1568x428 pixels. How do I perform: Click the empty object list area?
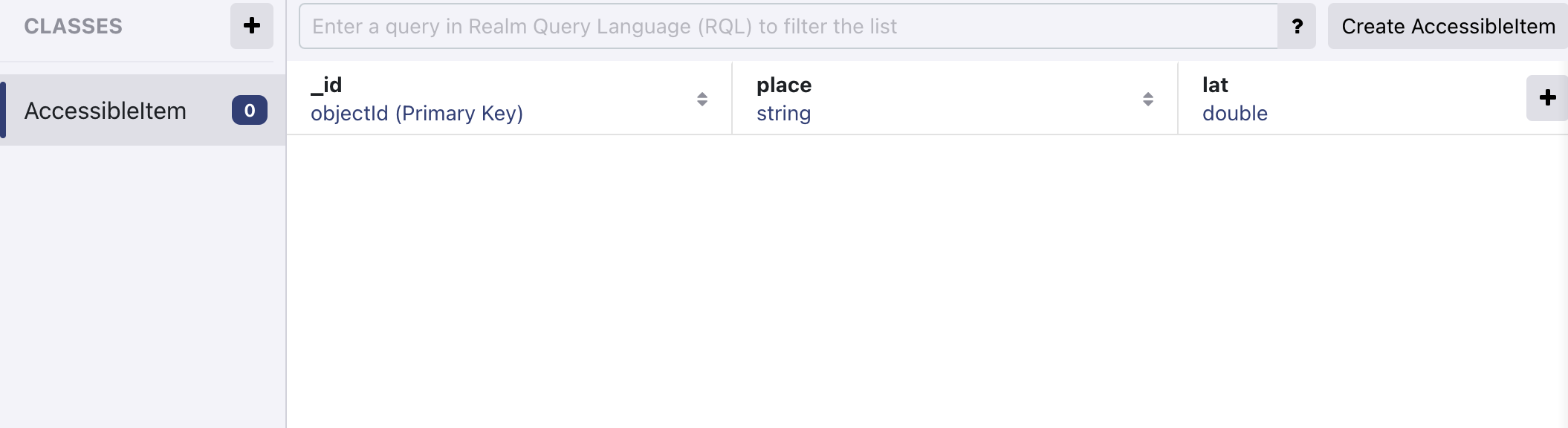tap(927, 281)
